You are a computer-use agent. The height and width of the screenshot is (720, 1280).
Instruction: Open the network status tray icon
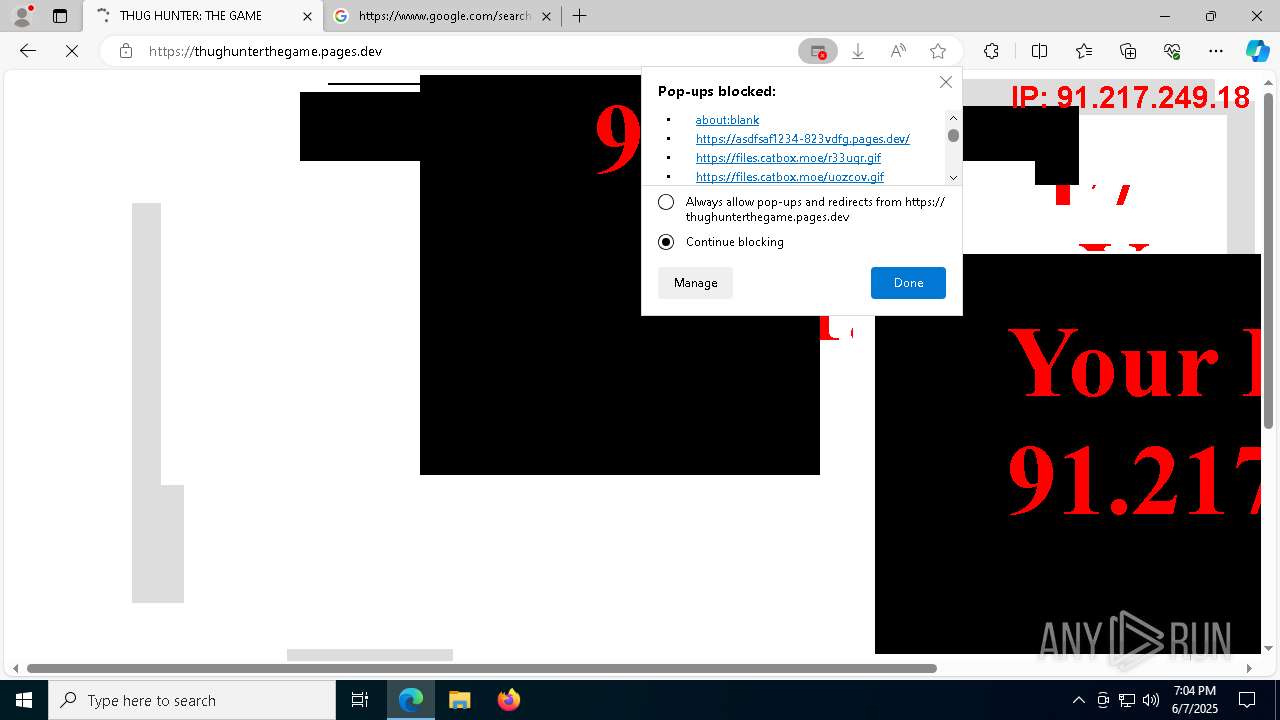point(1127,700)
